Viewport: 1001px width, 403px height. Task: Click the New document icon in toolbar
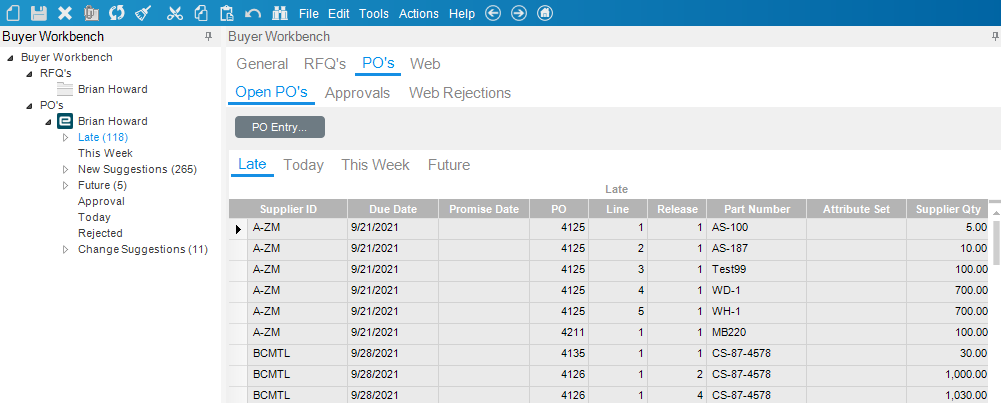click(x=12, y=13)
